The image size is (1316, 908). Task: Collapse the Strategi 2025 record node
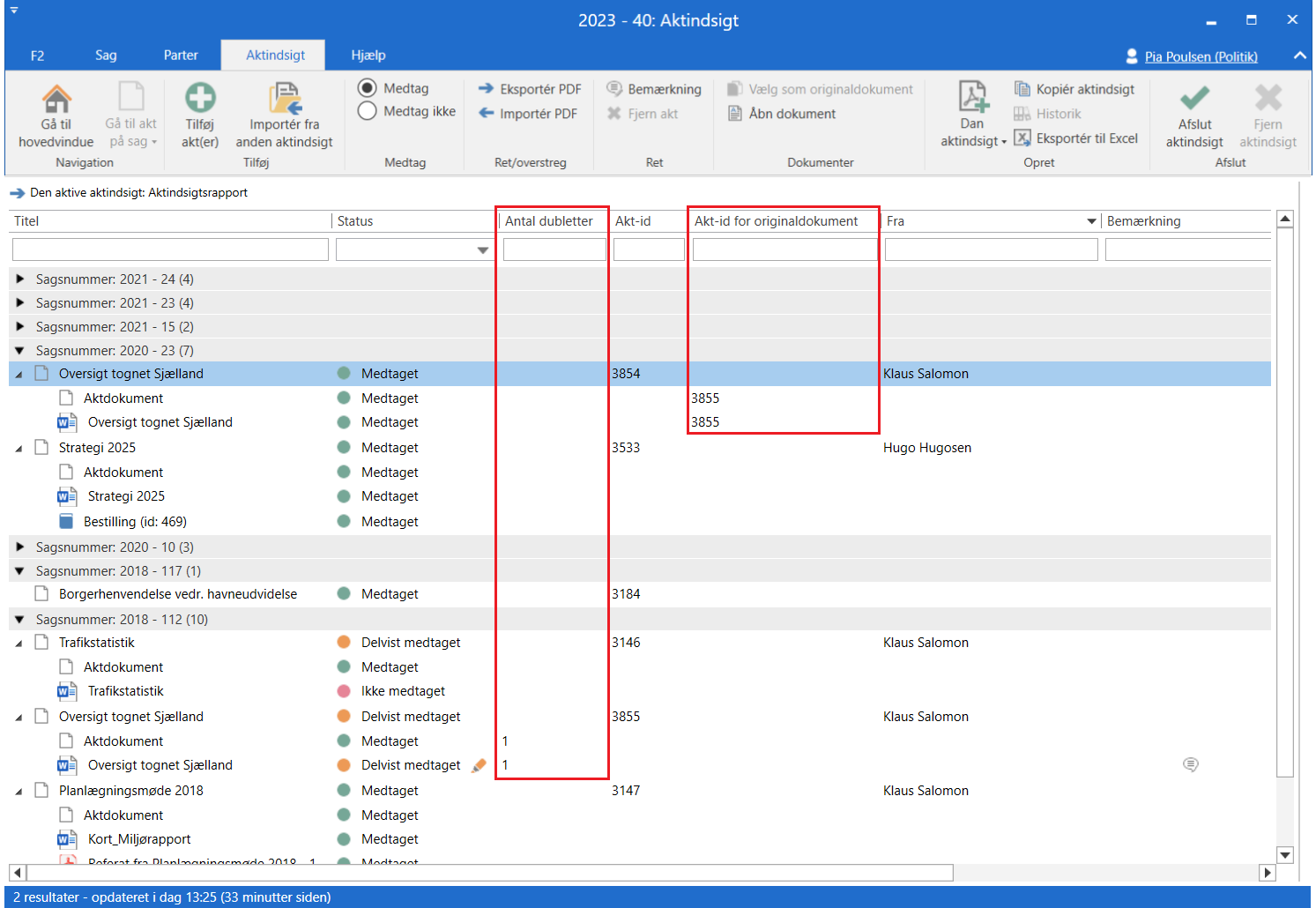19,449
